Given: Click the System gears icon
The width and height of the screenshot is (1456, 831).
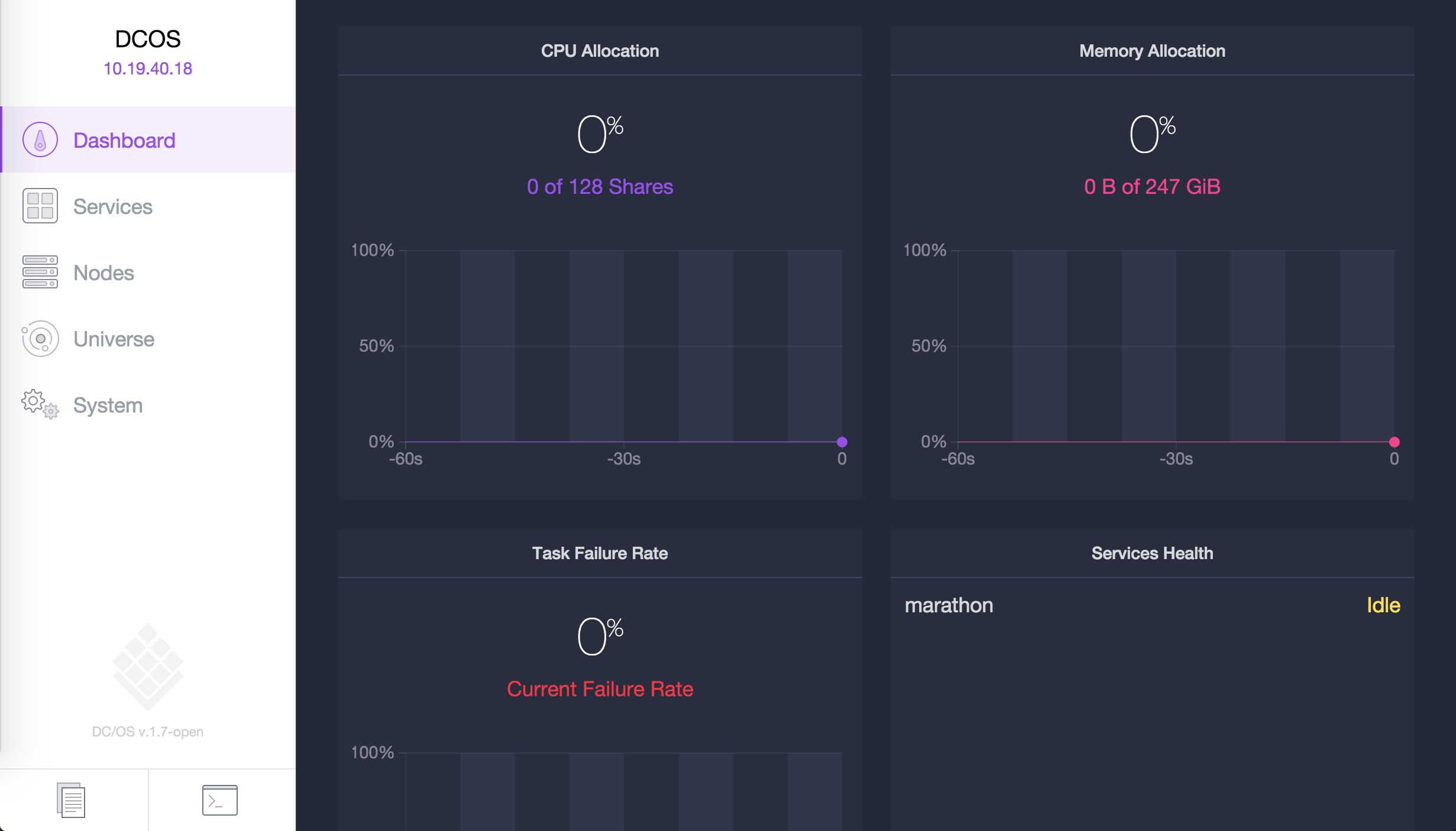Looking at the screenshot, I should click(40, 405).
